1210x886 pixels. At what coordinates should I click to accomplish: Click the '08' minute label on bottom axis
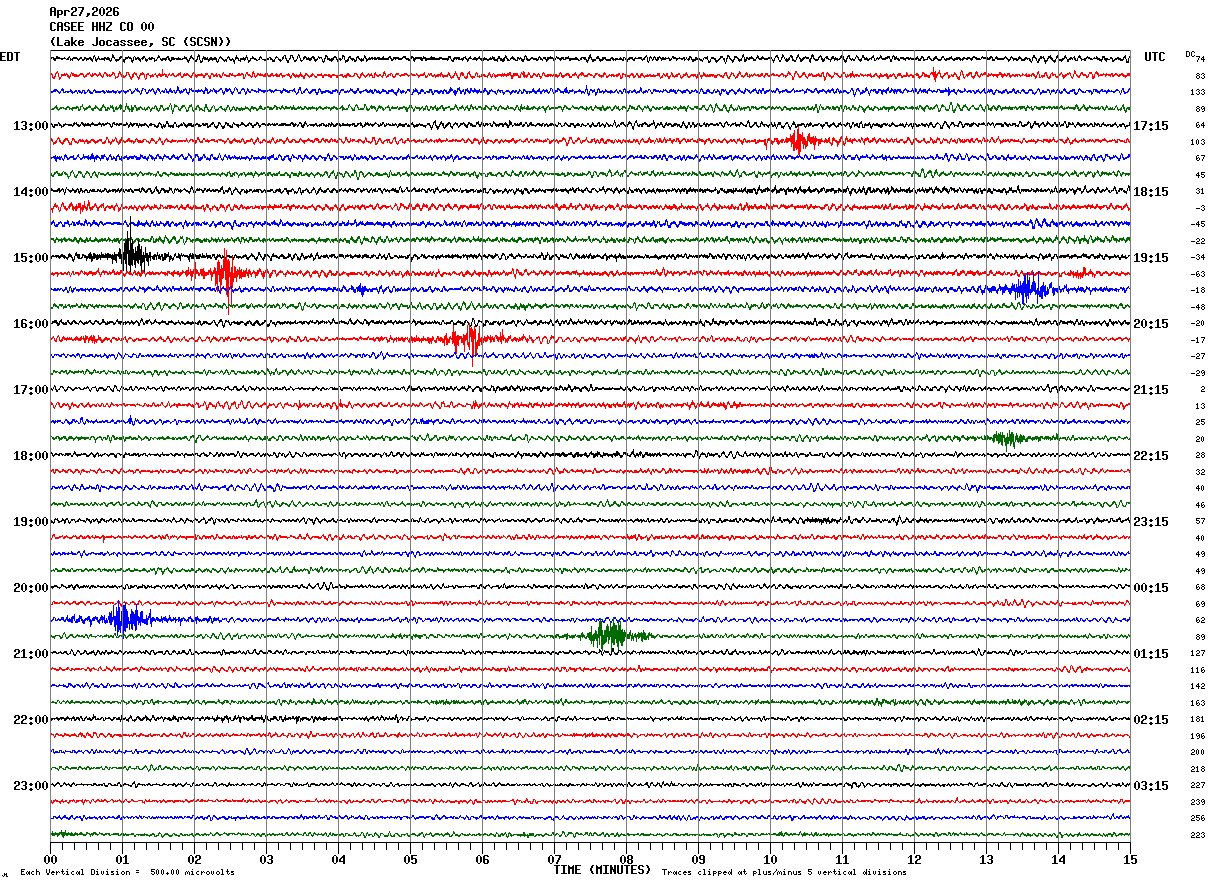[626, 859]
